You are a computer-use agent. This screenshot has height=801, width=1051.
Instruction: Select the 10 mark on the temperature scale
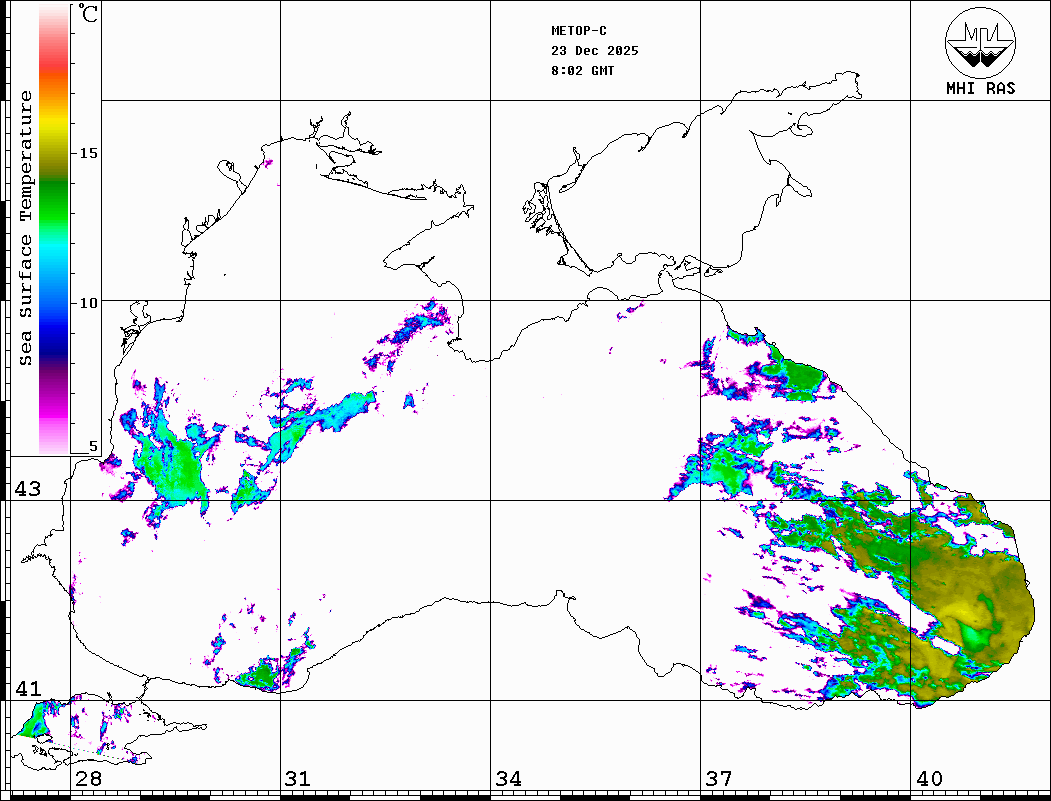pyautogui.click(x=89, y=302)
